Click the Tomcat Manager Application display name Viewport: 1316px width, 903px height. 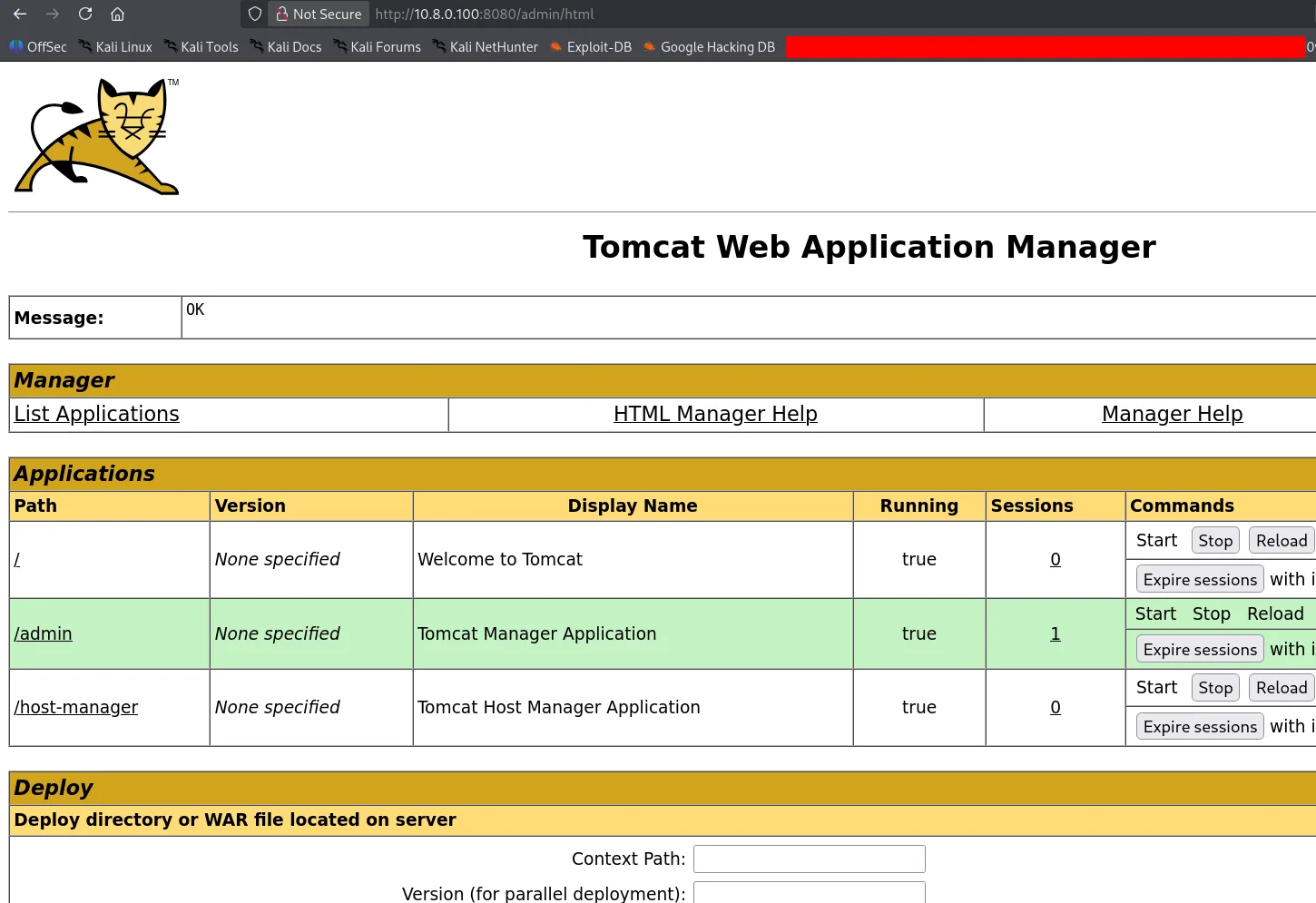(536, 633)
